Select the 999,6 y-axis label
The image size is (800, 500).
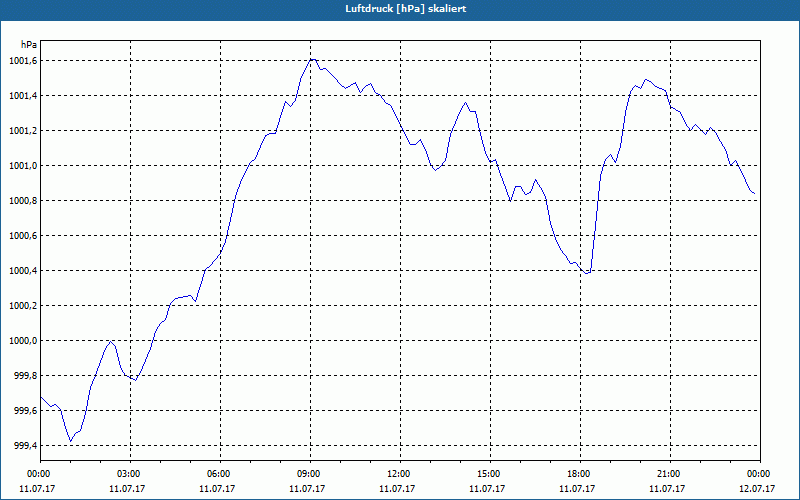(x=25, y=411)
